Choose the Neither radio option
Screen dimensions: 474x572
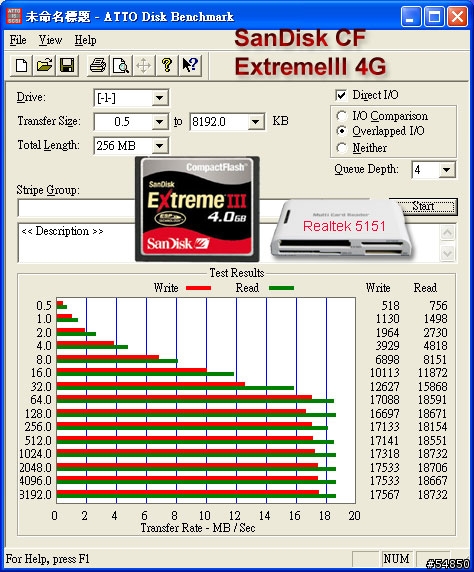342,148
